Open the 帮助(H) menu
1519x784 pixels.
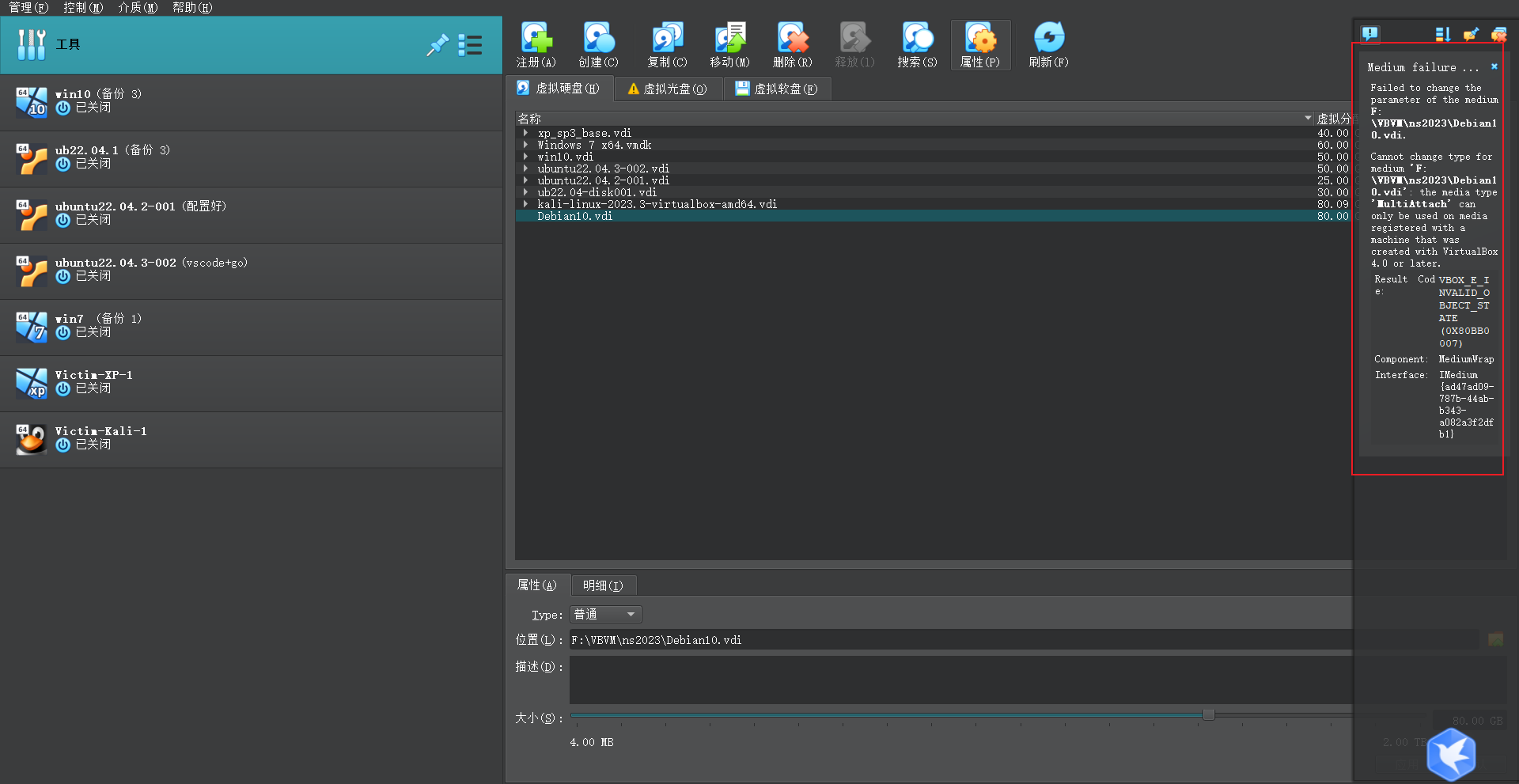point(192,8)
